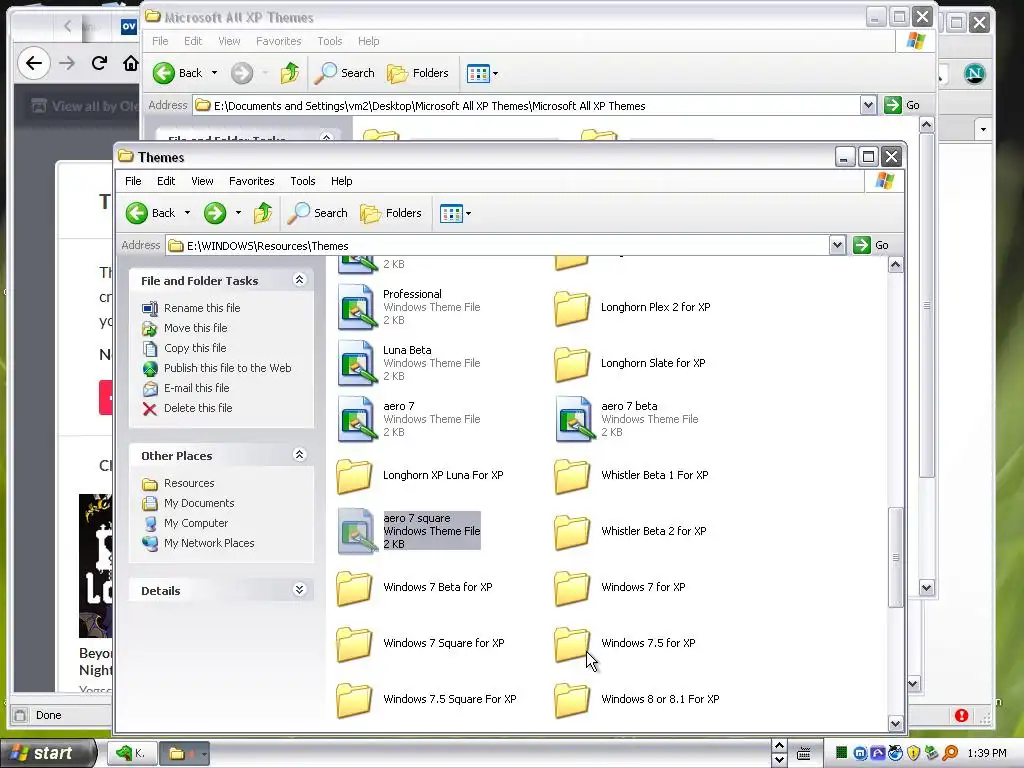Viewport: 1024px width, 768px height.
Task: Click the taskbar clock showing 1:39 PM
Action: (x=987, y=753)
